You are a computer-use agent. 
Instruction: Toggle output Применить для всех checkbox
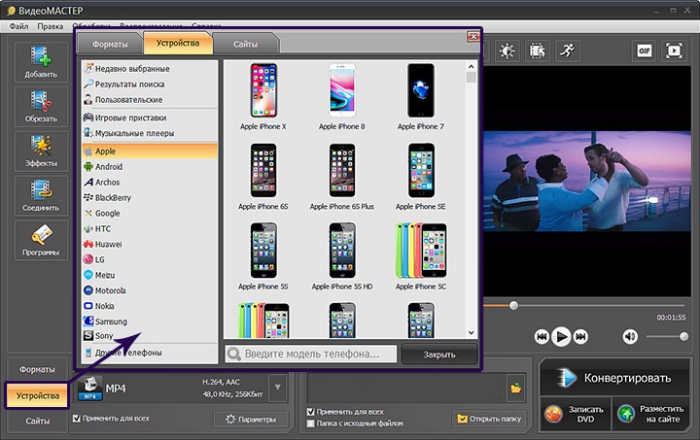pos(311,411)
